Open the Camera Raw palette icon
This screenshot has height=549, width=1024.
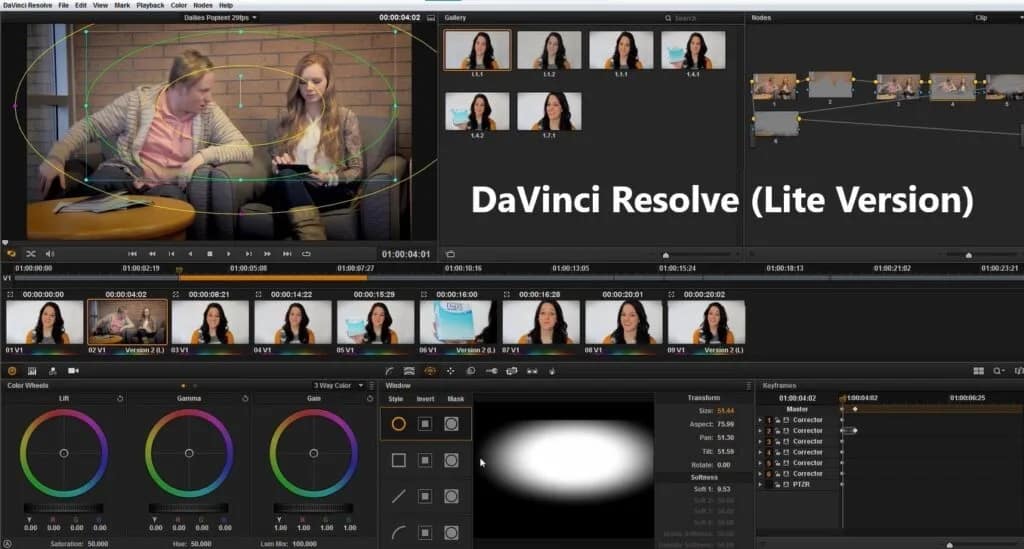coord(73,371)
